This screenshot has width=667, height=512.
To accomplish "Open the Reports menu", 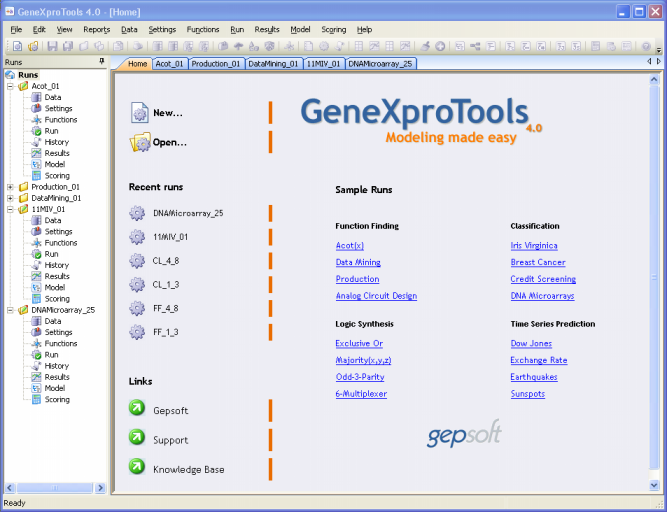I will [97, 29].
